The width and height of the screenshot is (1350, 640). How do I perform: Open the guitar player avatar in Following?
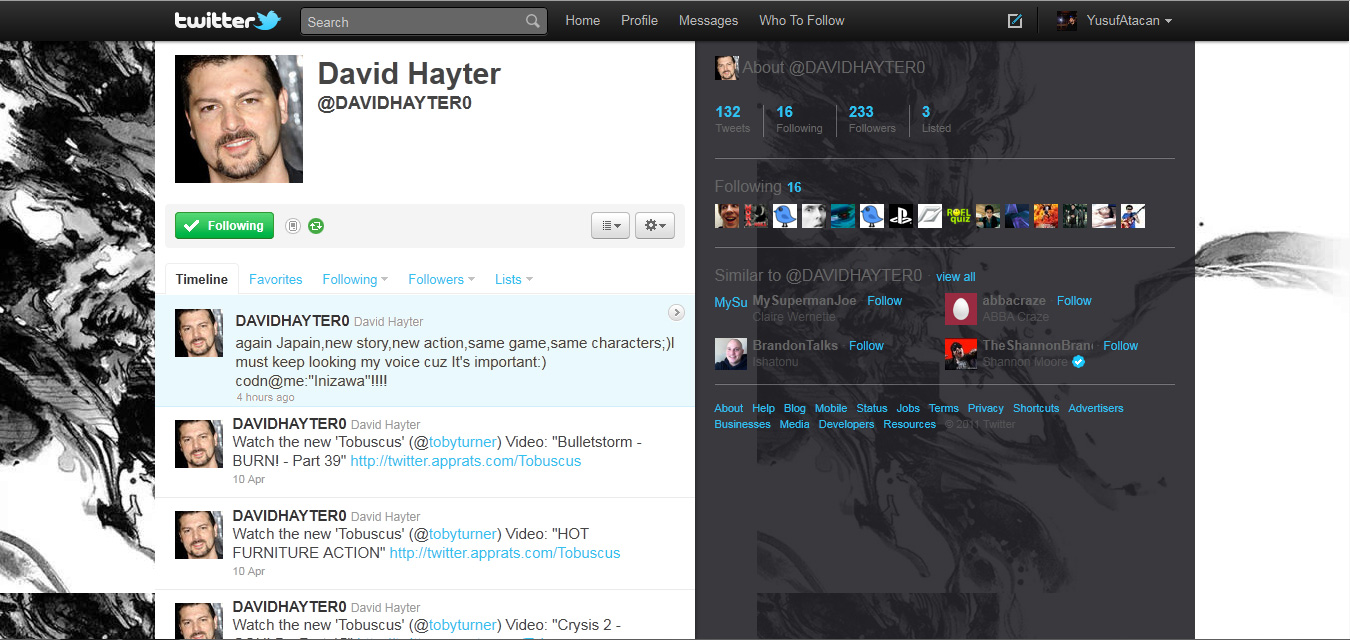pyautogui.click(x=1133, y=216)
